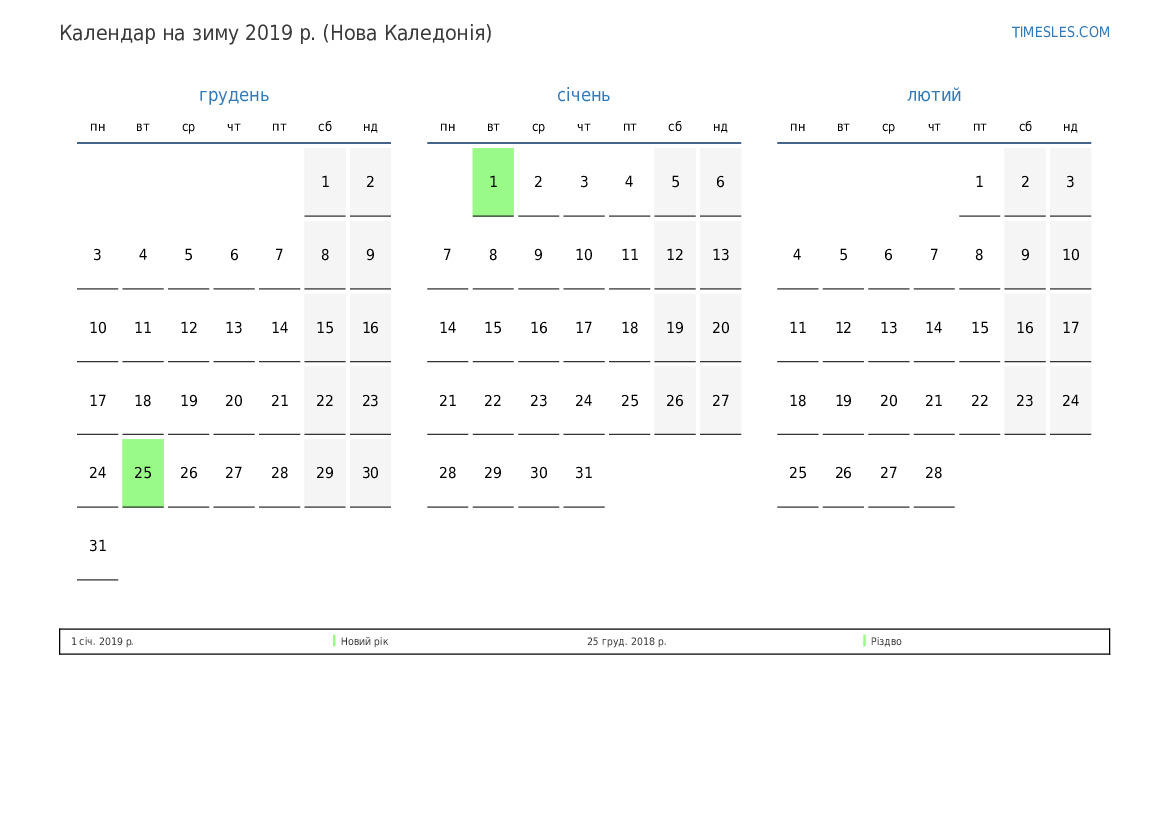Click legend date '1 січ. 2019 р.'

102,641
